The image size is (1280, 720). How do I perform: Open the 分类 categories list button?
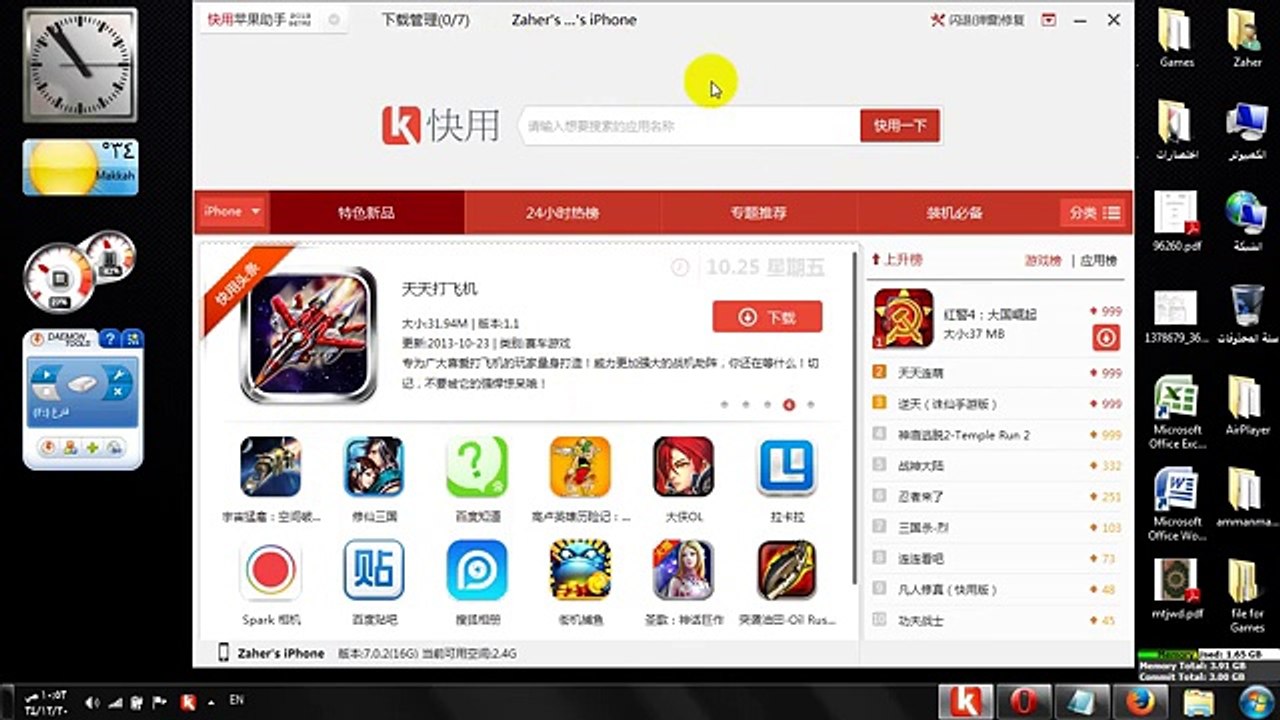point(1094,213)
